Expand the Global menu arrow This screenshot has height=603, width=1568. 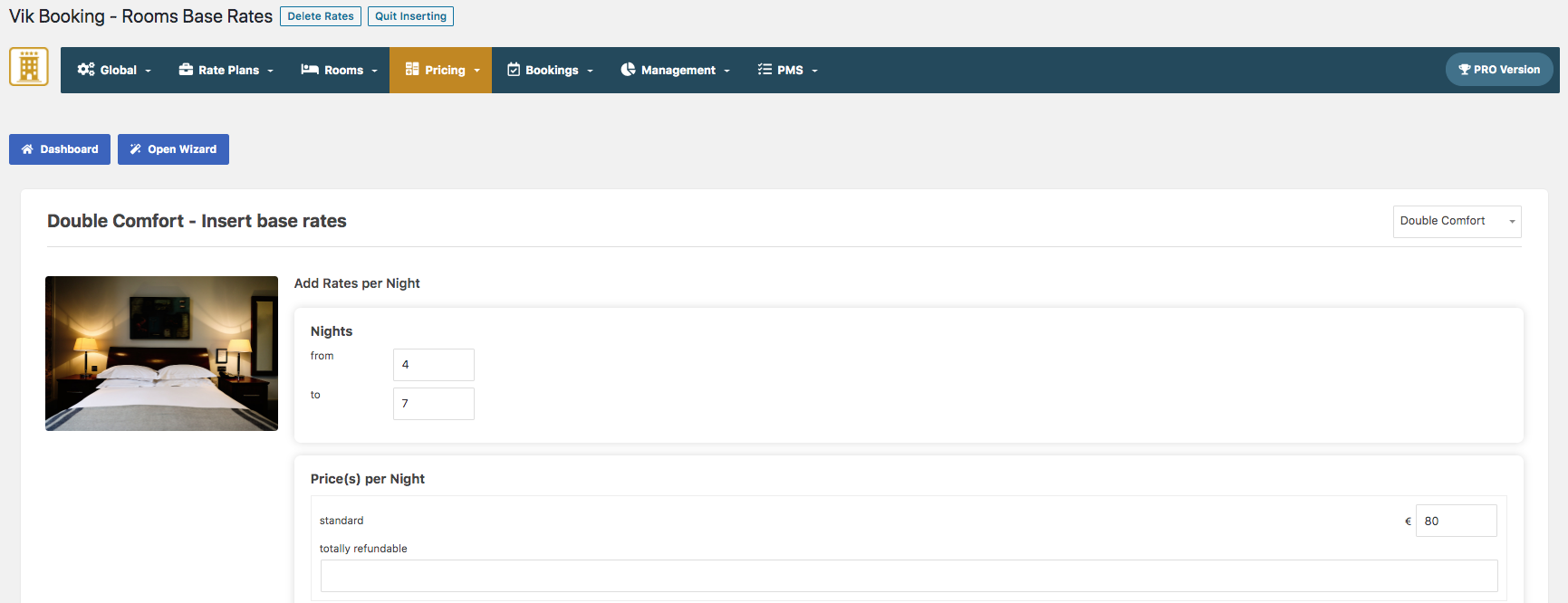pyautogui.click(x=149, y=71)
